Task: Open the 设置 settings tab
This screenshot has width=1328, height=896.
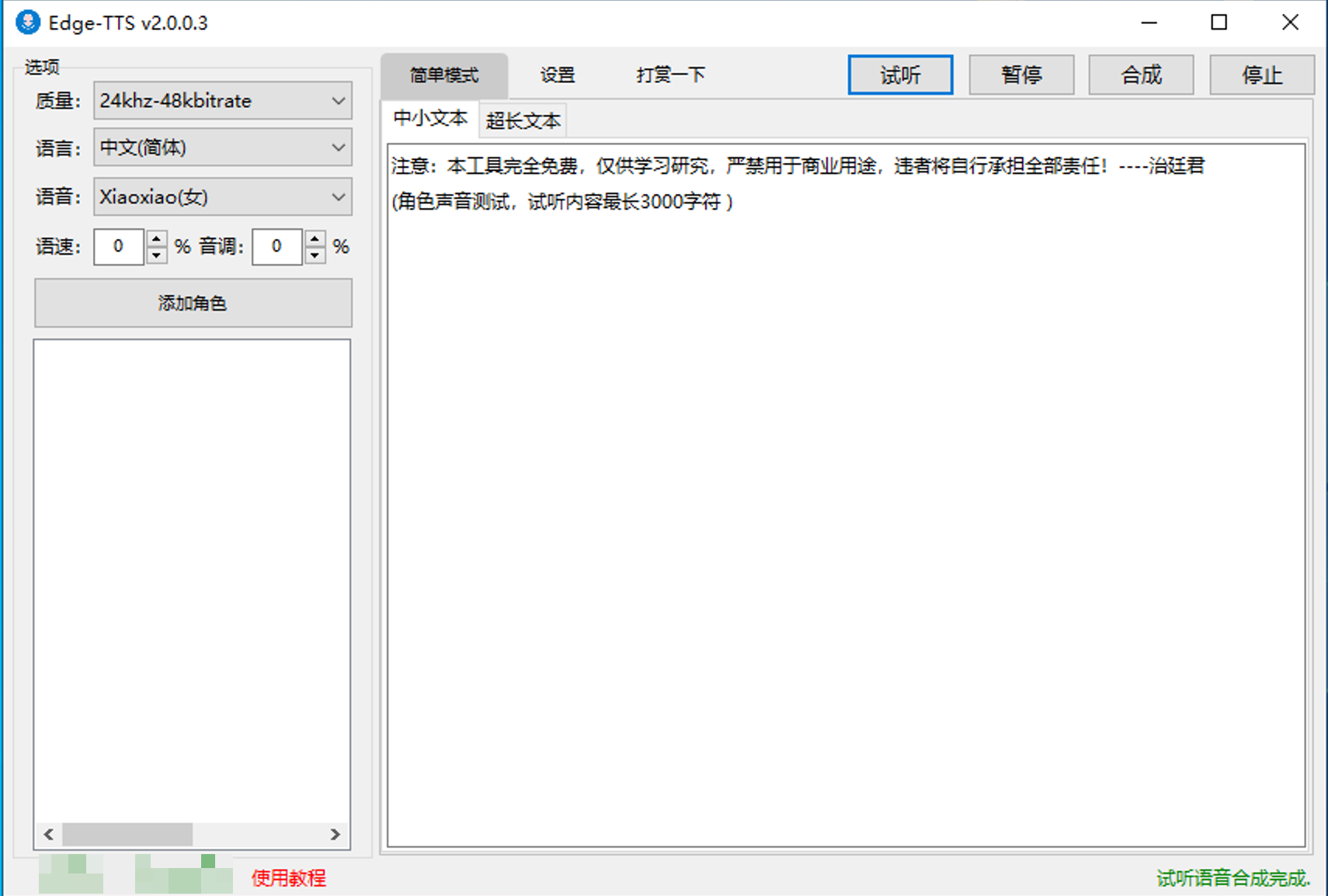Action: (x=558, y=75)
